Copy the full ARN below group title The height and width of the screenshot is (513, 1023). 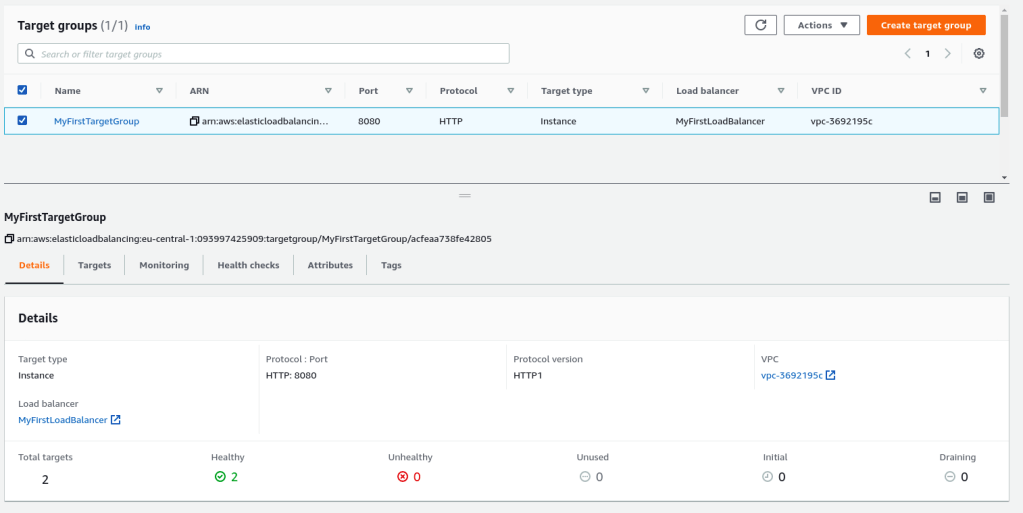click(x=9, y=239)
